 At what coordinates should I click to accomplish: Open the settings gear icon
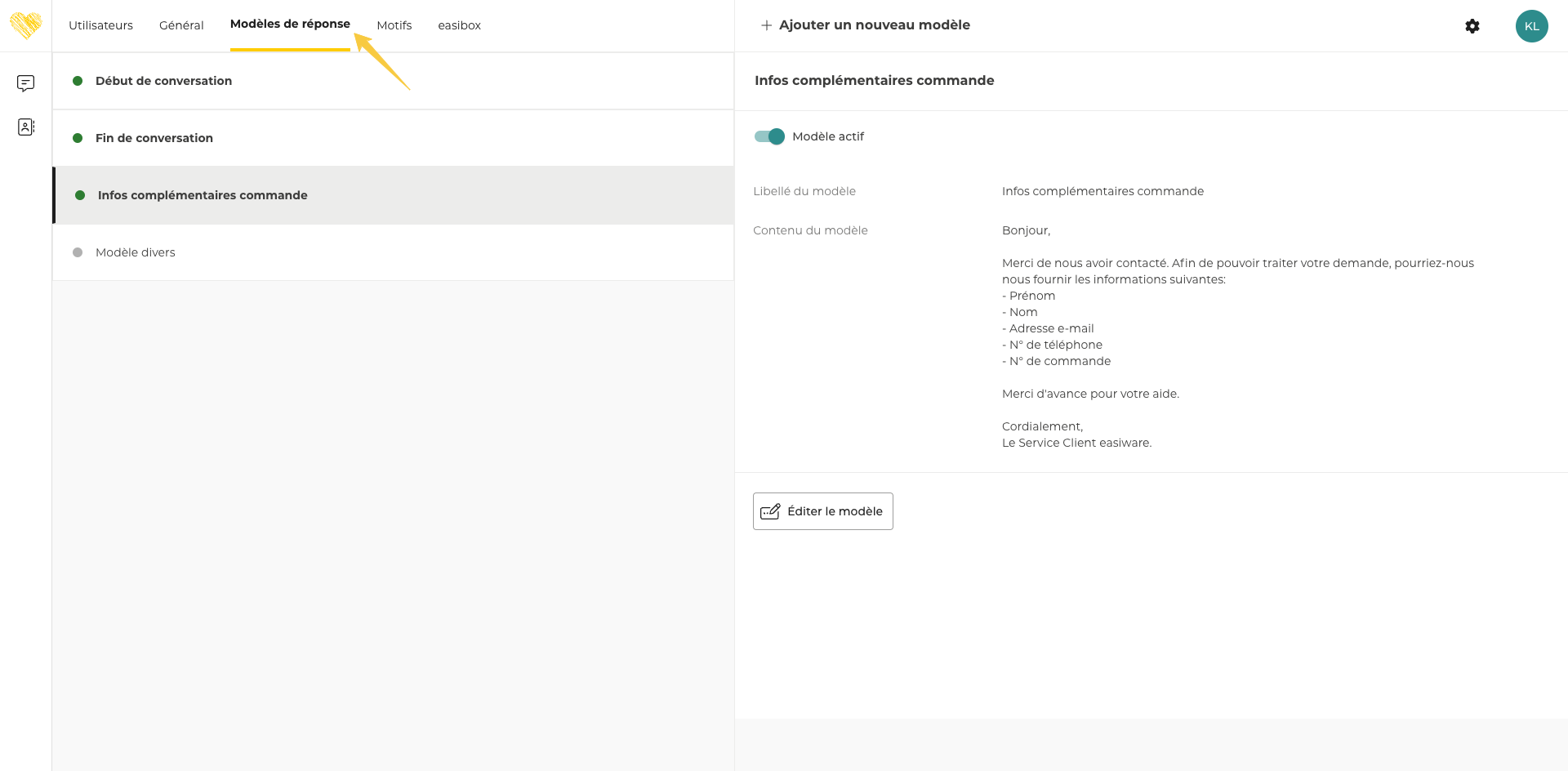(x=1472, y=26)
